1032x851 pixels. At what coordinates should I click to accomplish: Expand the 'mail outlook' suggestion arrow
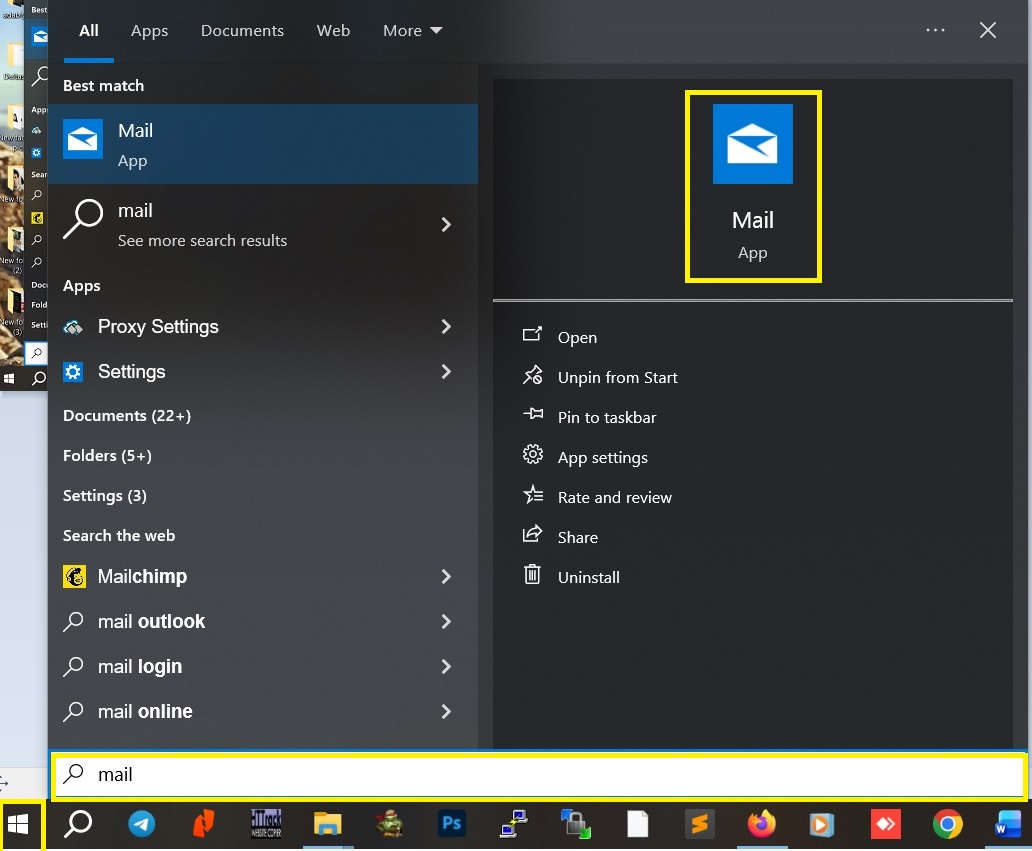pyautogui.click(x=446, y=622)
